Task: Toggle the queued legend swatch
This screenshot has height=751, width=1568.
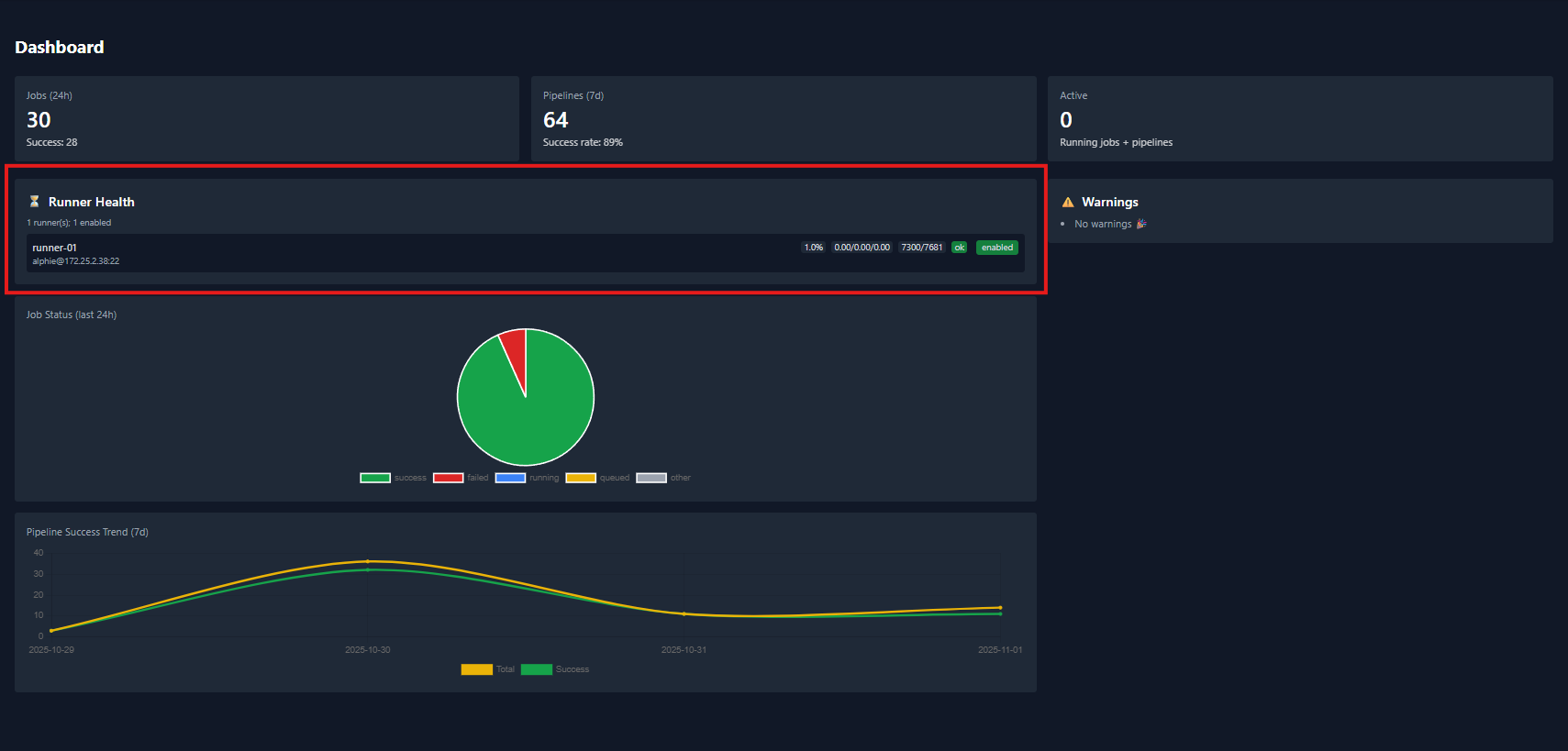Action: click(581, 478)
